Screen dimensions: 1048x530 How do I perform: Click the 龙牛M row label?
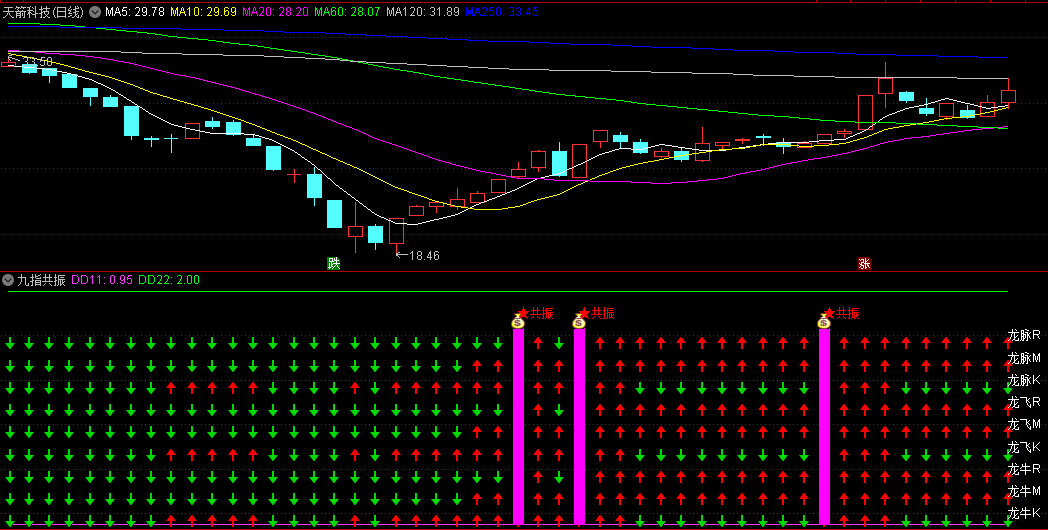pos(1024,491)
